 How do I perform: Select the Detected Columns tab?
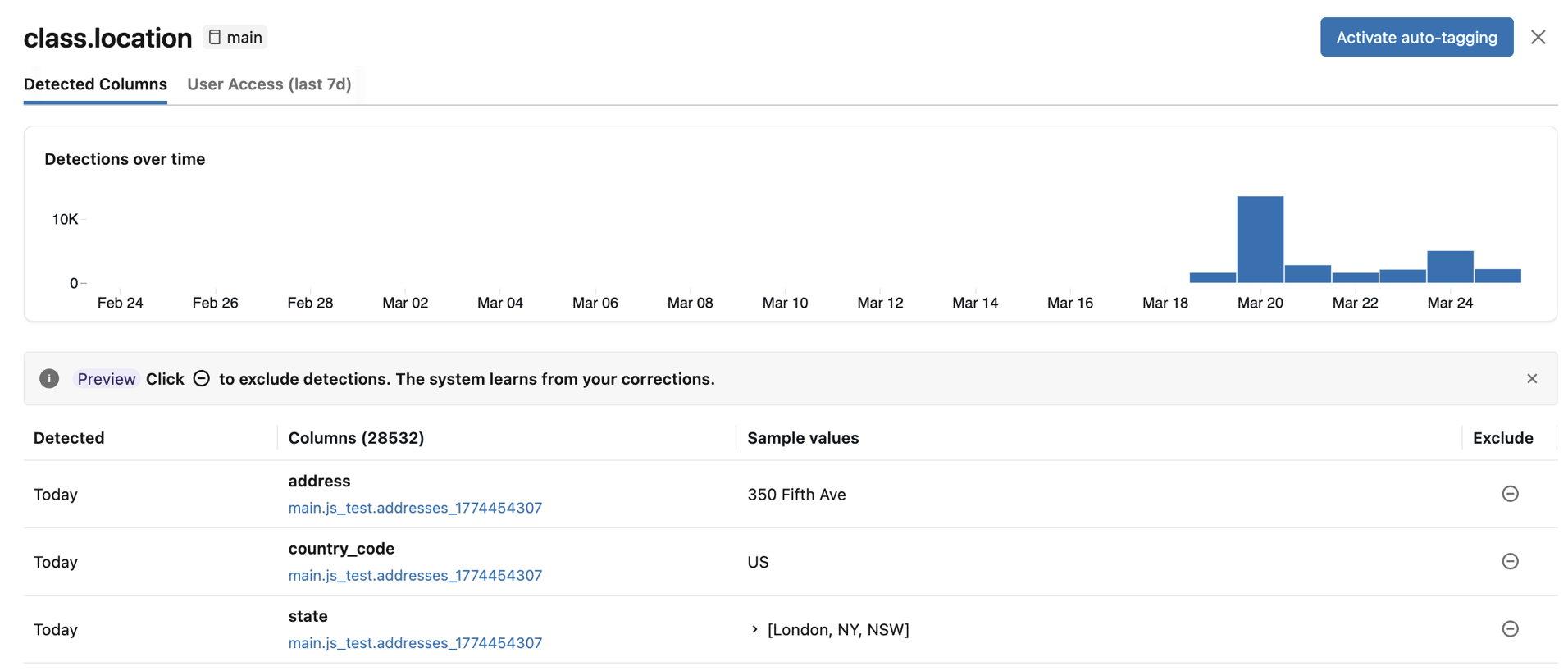[95, 84]
